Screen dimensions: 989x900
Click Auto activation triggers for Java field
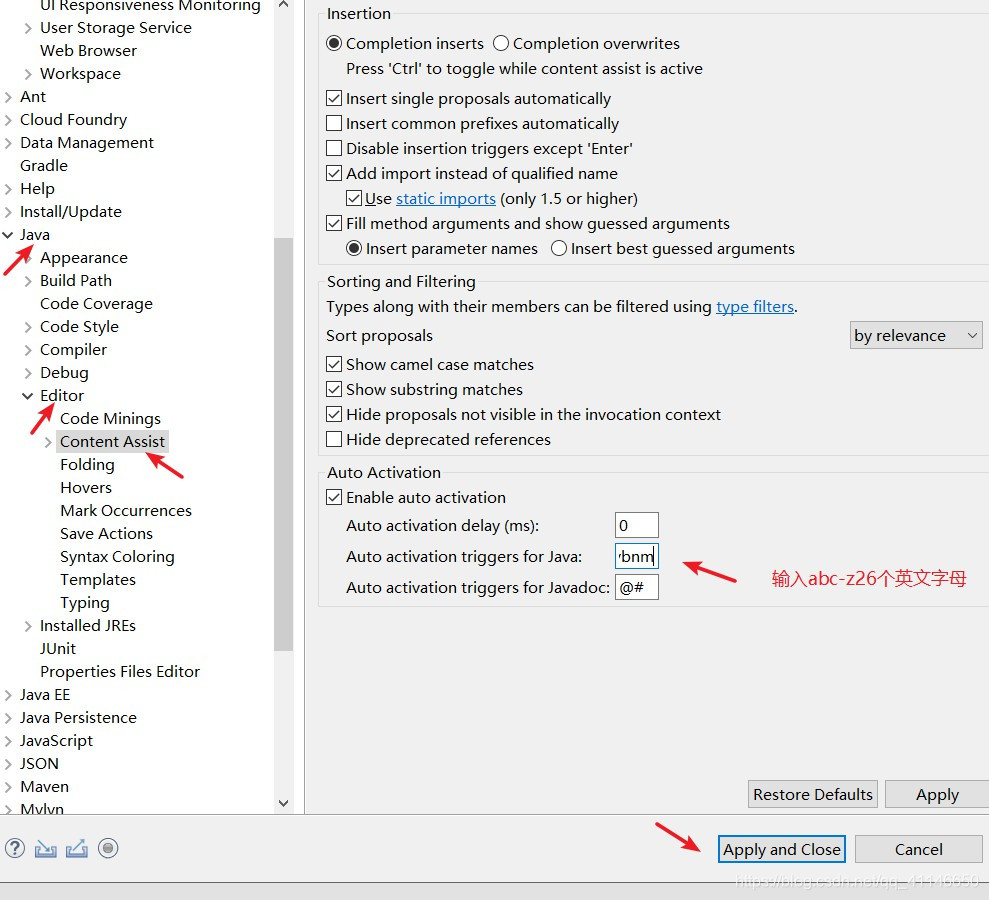pyautogui.click(x=637, y=556)
